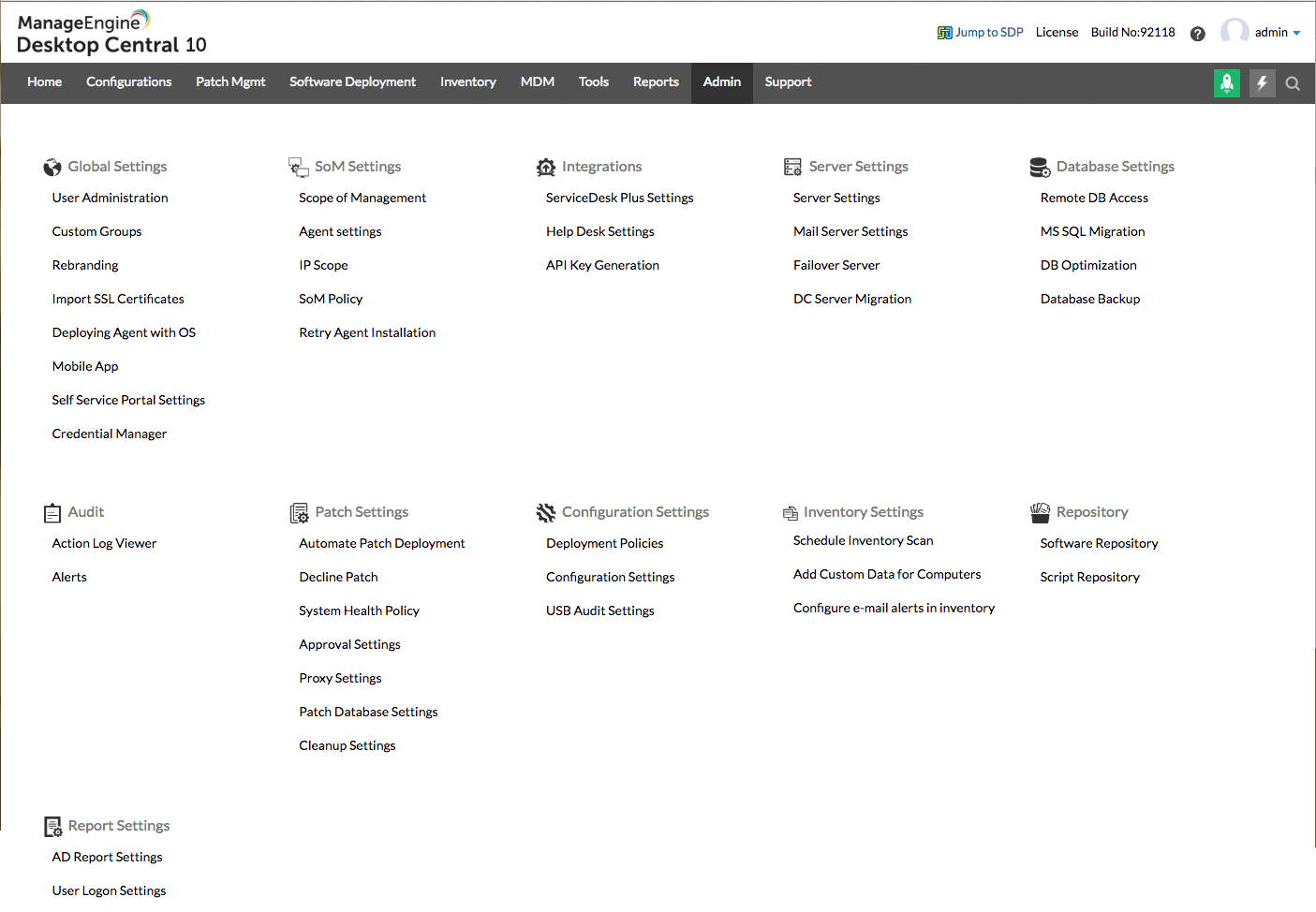Open Deployment Policies

[x=604, y=544]
